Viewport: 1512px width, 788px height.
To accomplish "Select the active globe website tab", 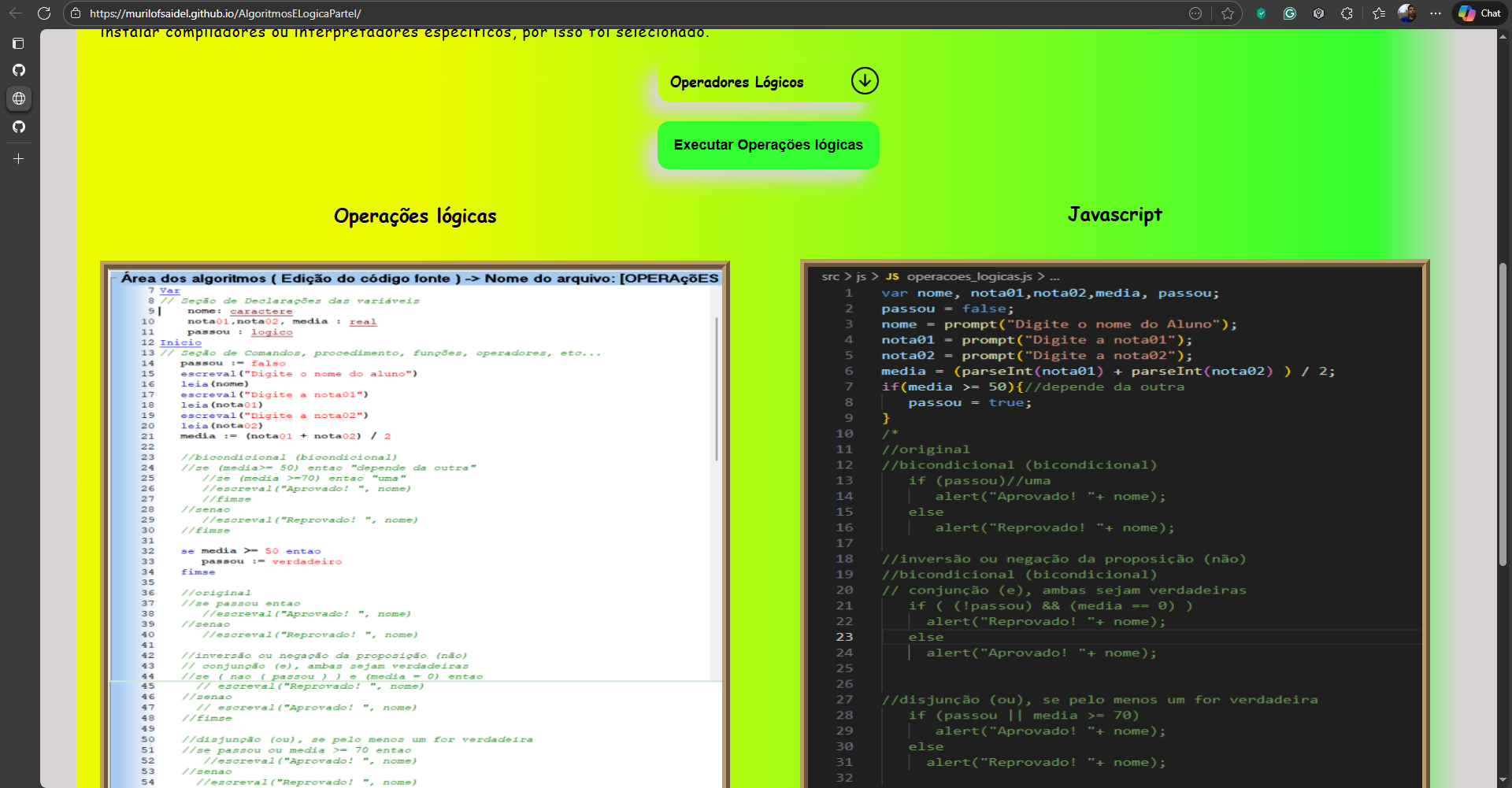I will 19,98.
